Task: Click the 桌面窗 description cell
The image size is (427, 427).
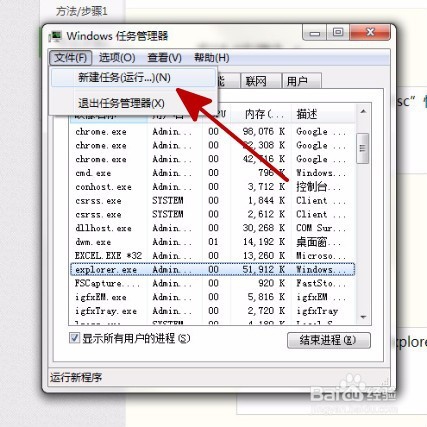Action: click(x=318, y=242)
